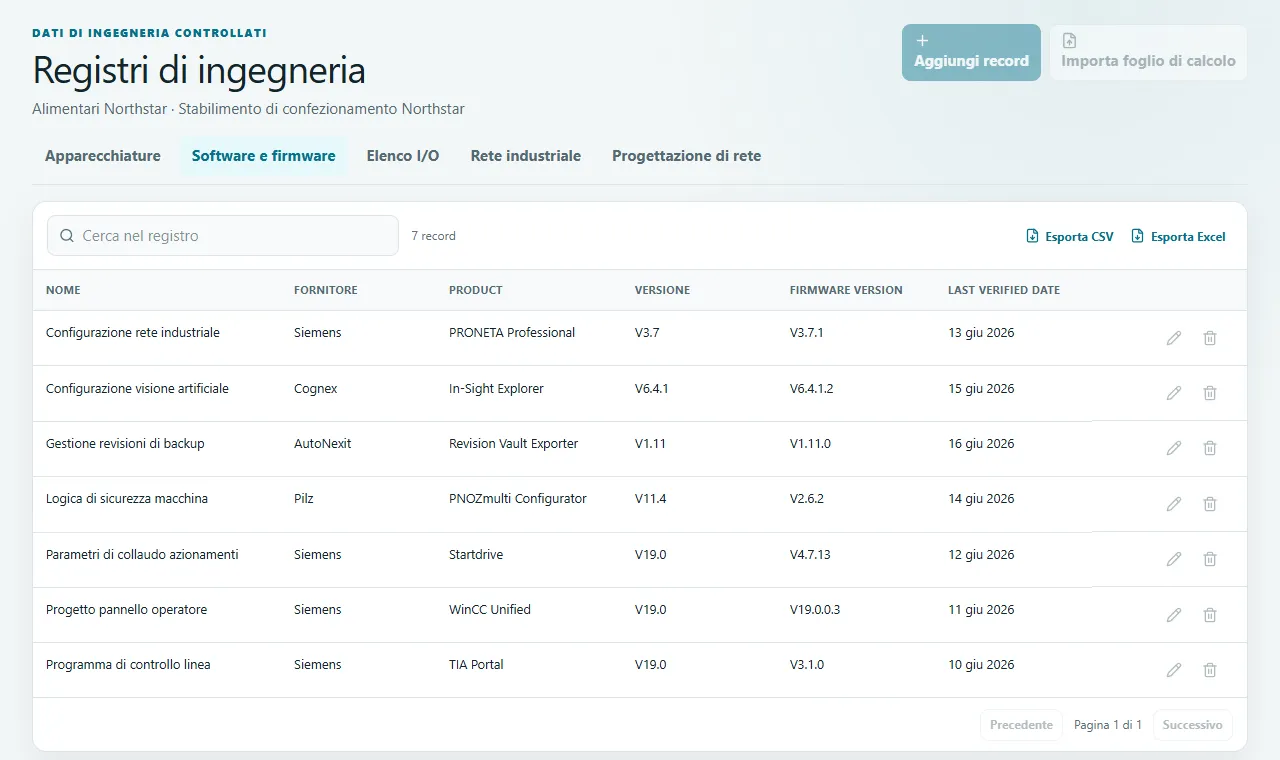
Task: Delete the Progetto pannello operatore row
Action: pyautogui.click(x=1210, y=615)
